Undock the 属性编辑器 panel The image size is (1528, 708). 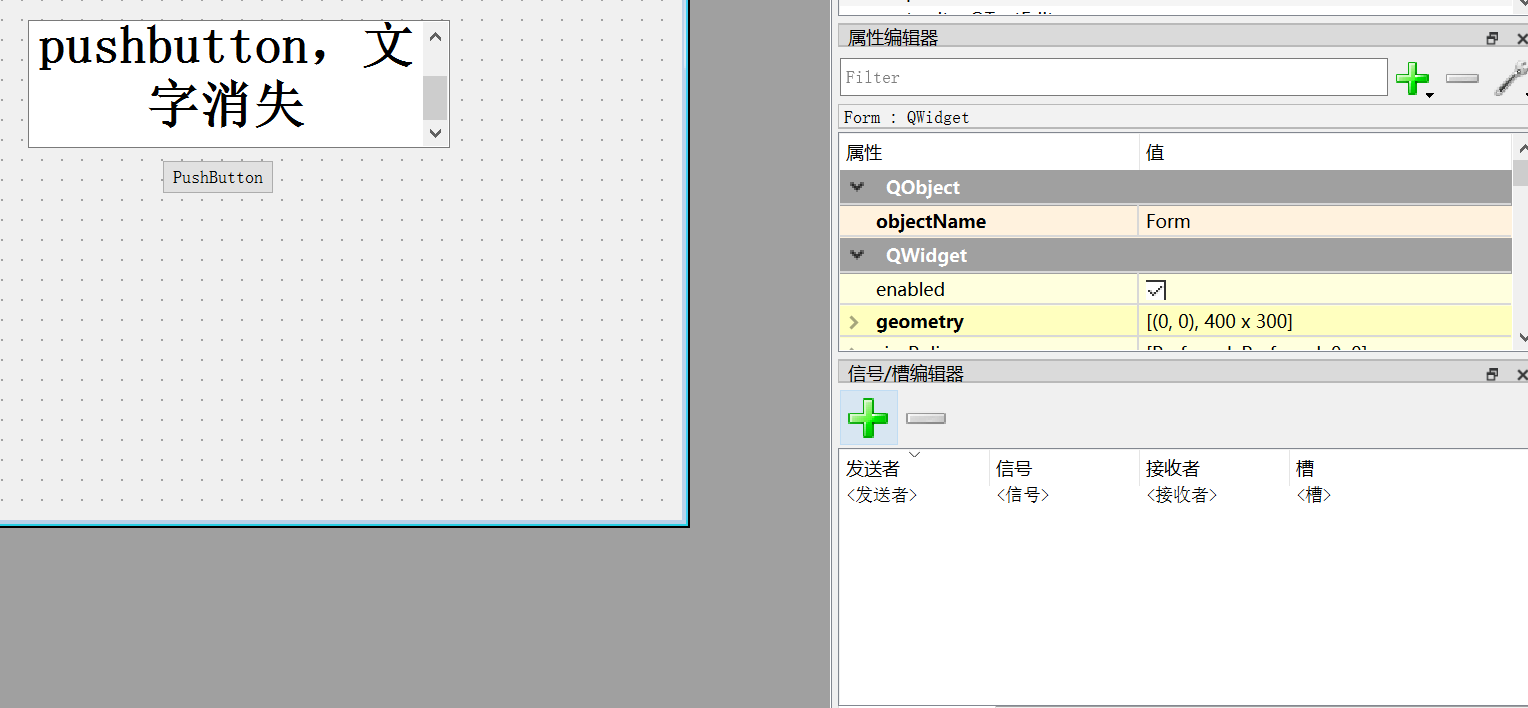[x=1492, y=37]
